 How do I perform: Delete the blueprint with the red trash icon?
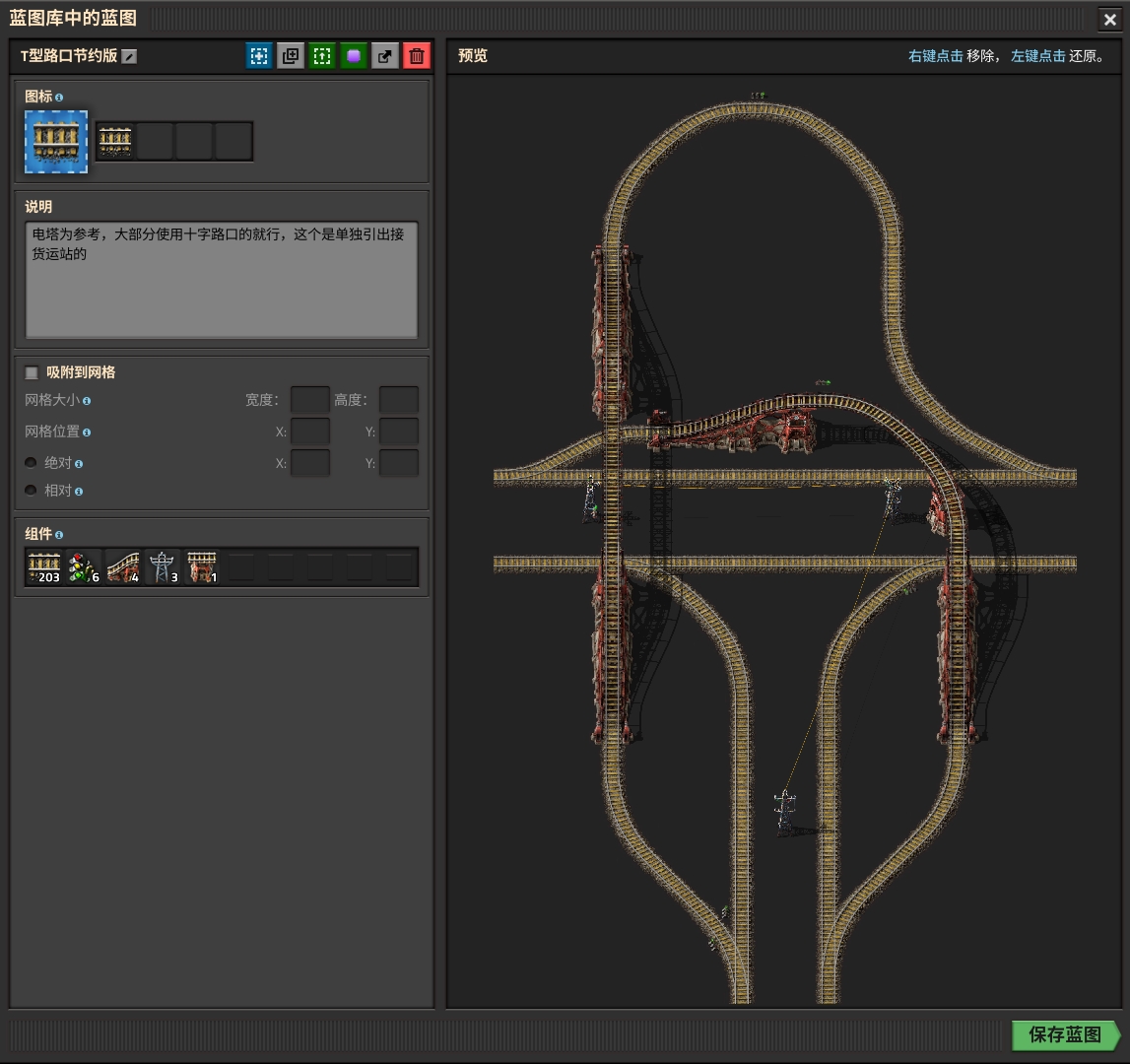(417, 56)
